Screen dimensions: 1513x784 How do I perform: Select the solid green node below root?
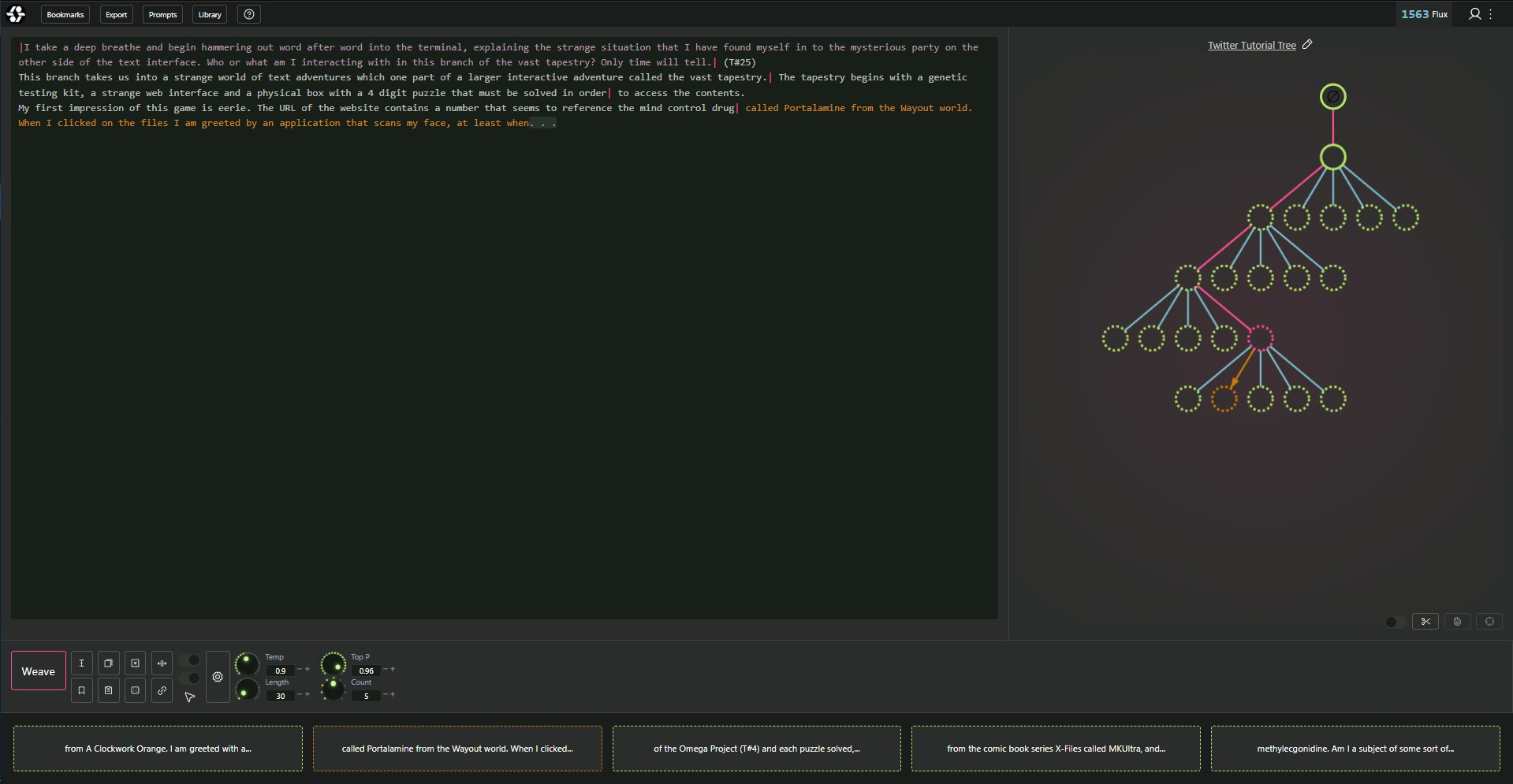click(1333, 157)
